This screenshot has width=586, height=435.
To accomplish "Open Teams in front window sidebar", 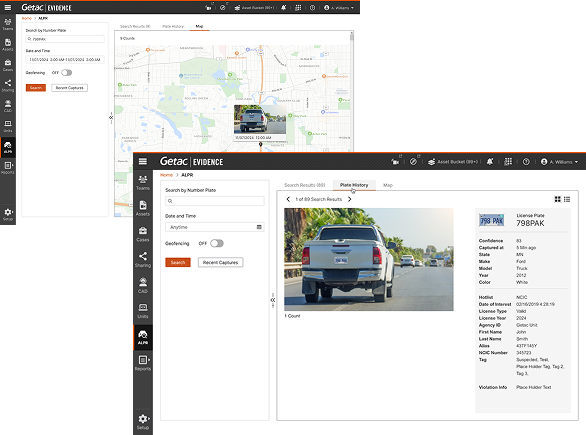I will pos(143,183).
